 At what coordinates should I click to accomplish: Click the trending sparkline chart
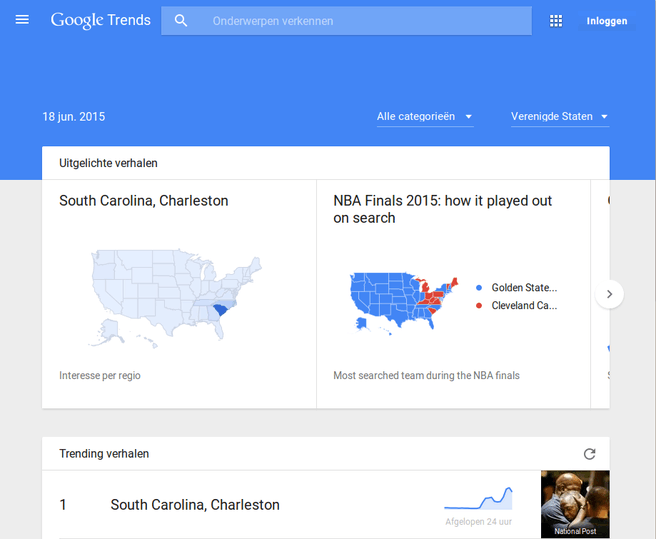(478, 498)
